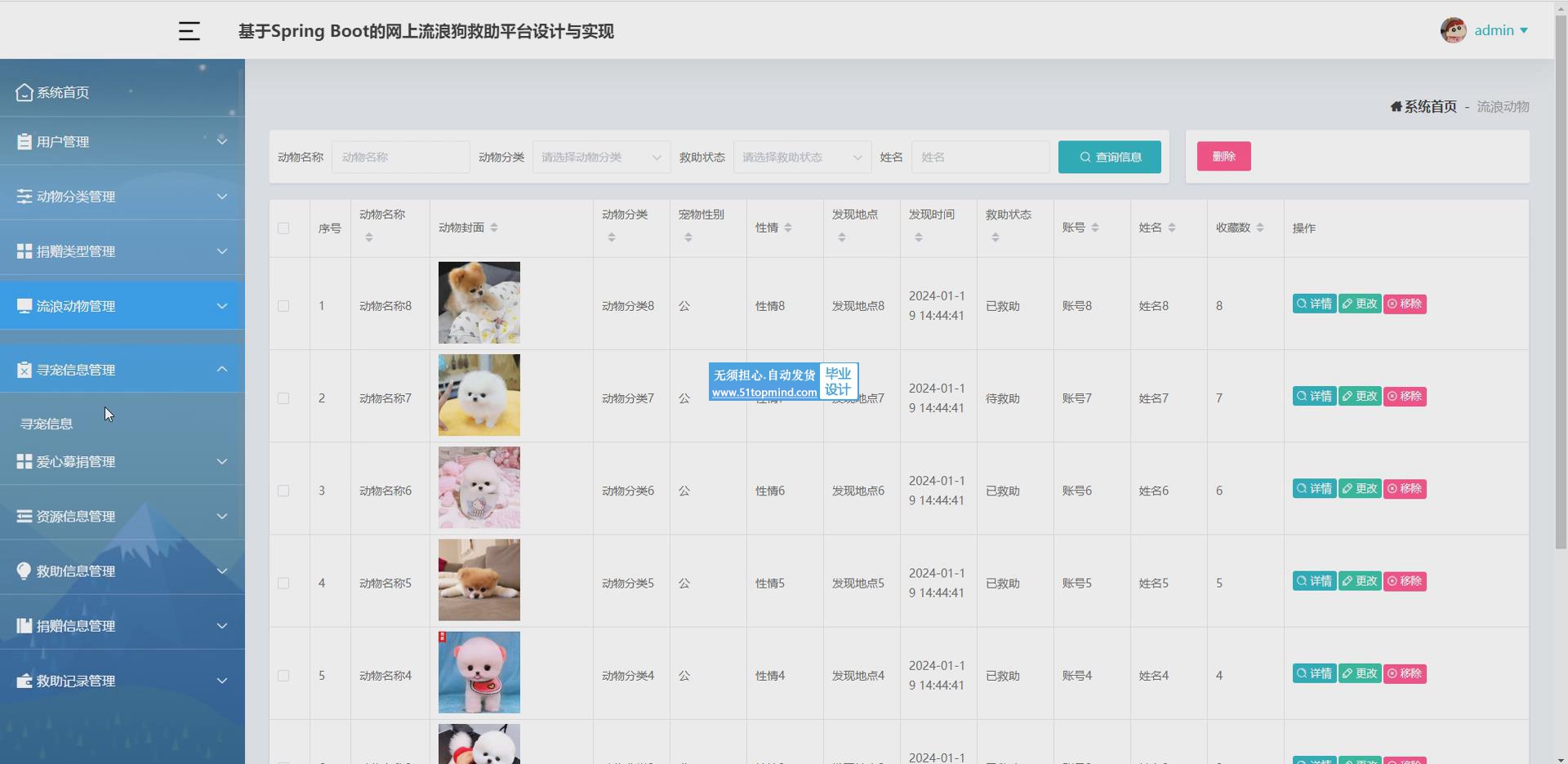This screenshot has width=1568, height=764.
Task: Expand the 流浪动物管理 chevron
Action: point(222,305)
